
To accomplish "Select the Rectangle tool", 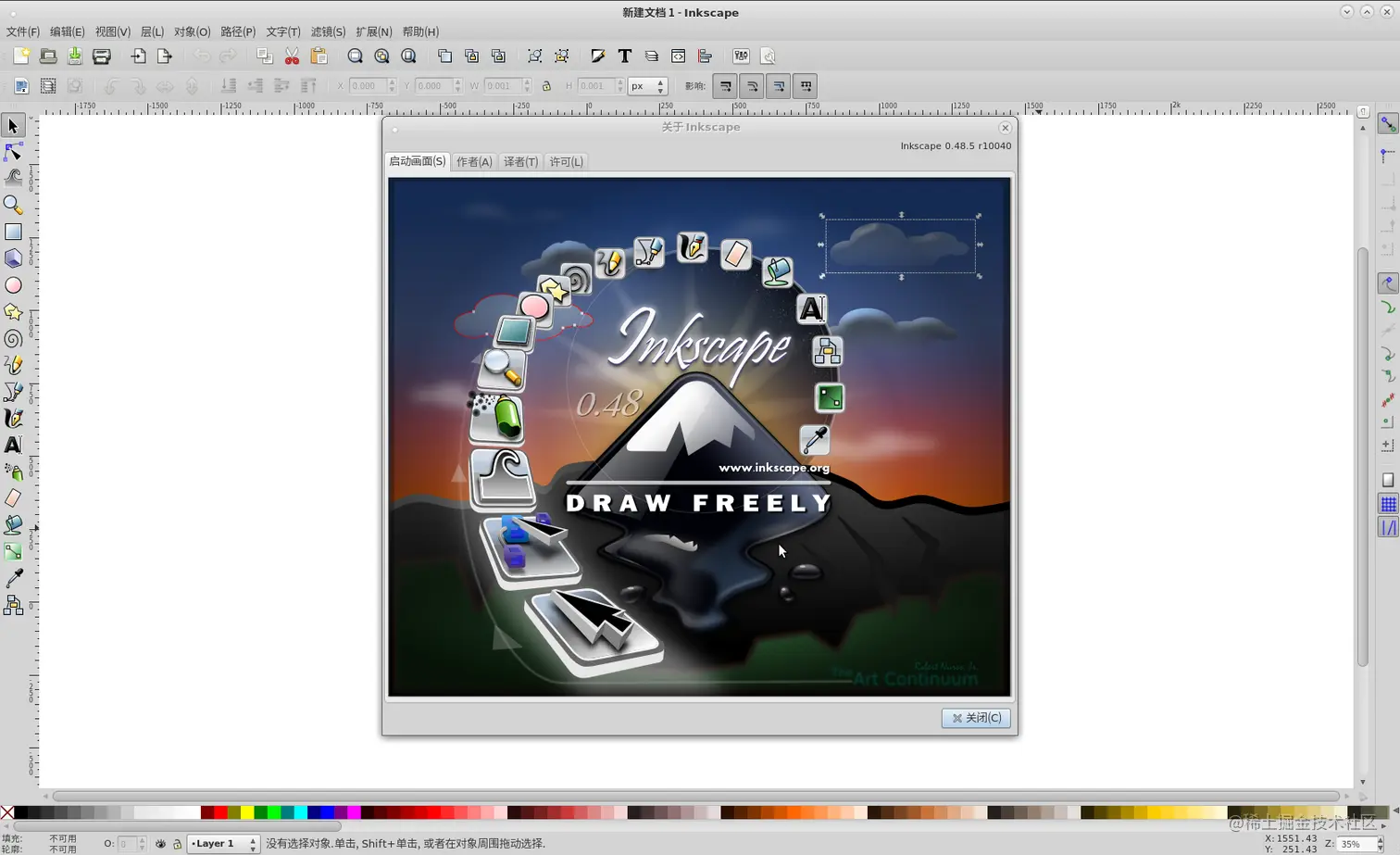I will click(x=13, y=232).
